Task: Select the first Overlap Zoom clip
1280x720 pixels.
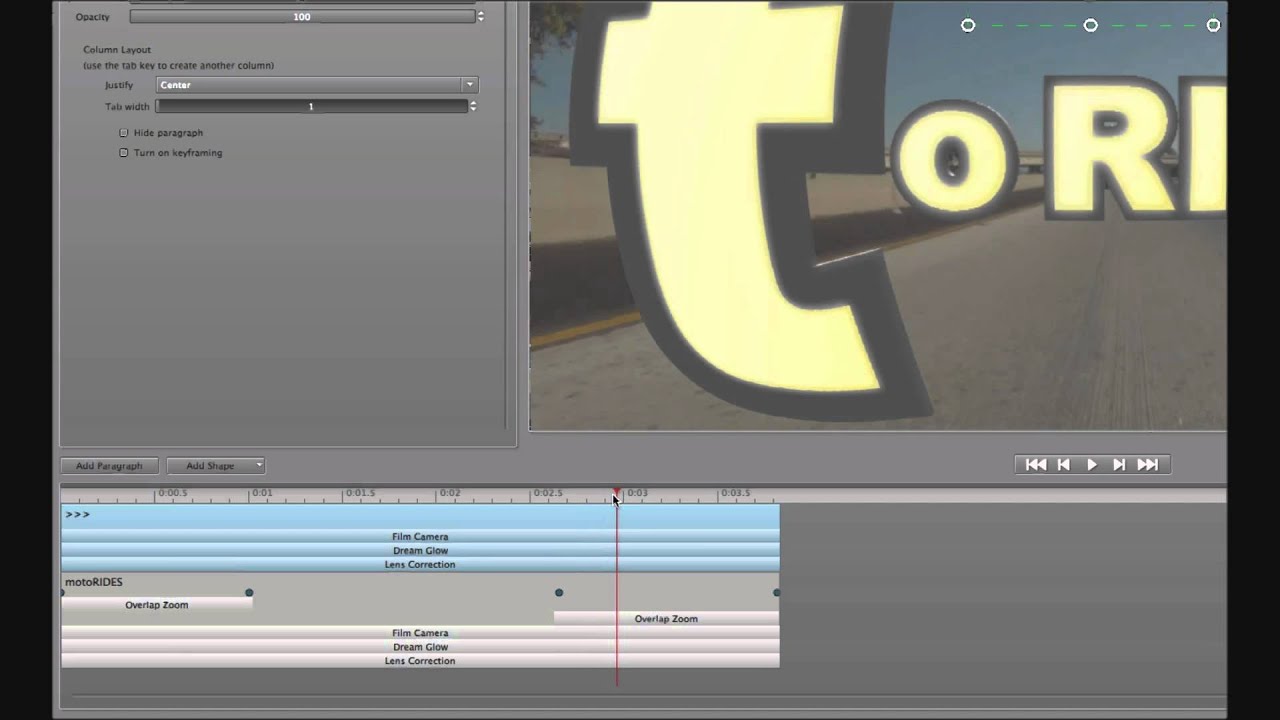Action: 157,605
